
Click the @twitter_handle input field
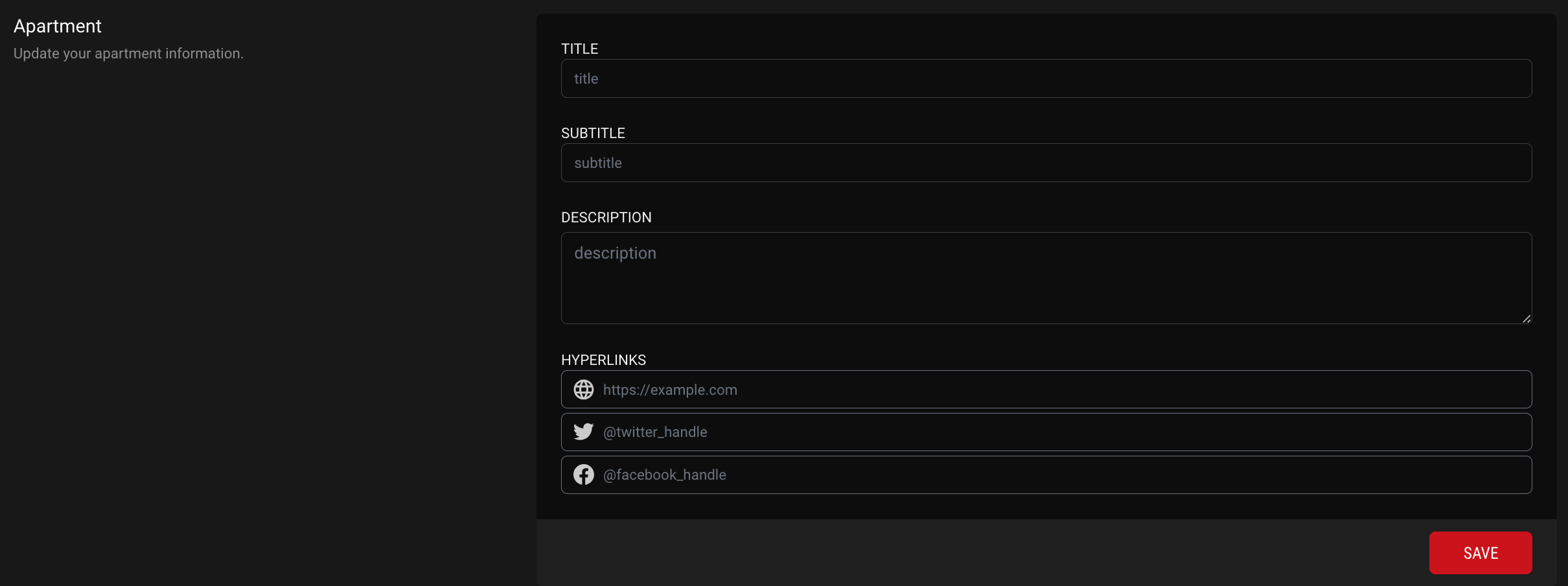pyautogui.click(x=1046, y=432)
